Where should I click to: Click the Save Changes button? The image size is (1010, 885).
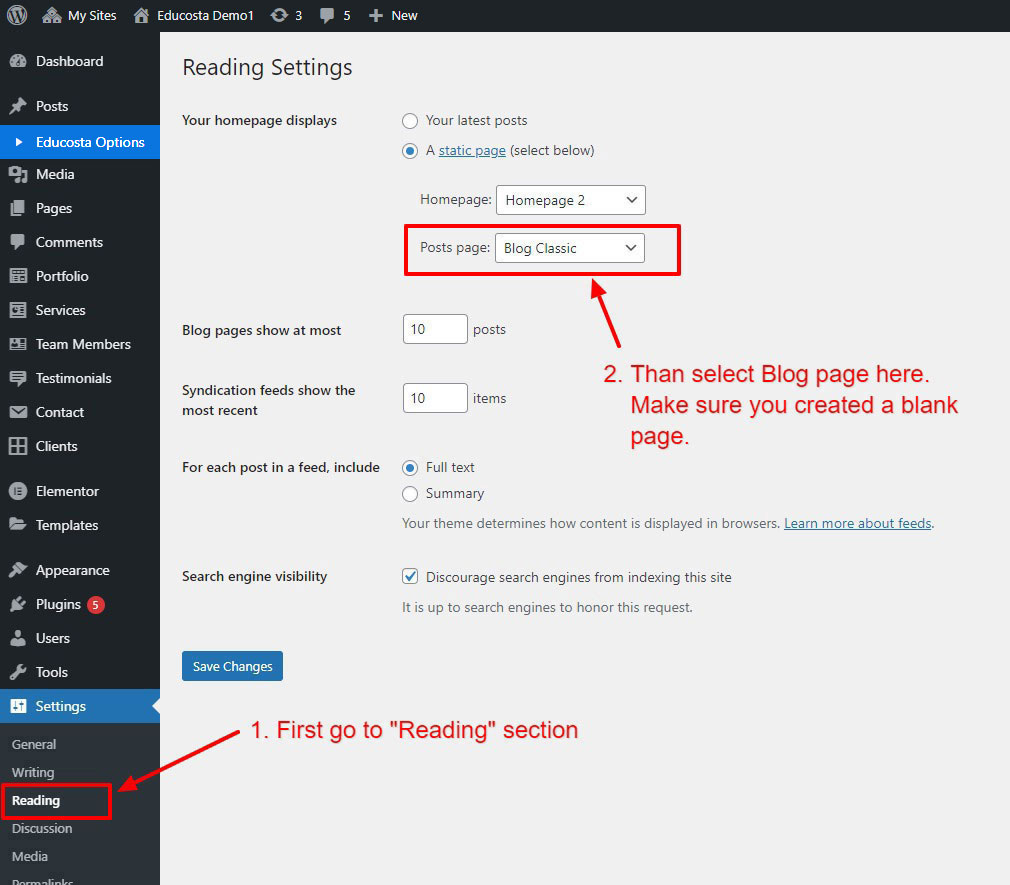click(x=232, y=666)
